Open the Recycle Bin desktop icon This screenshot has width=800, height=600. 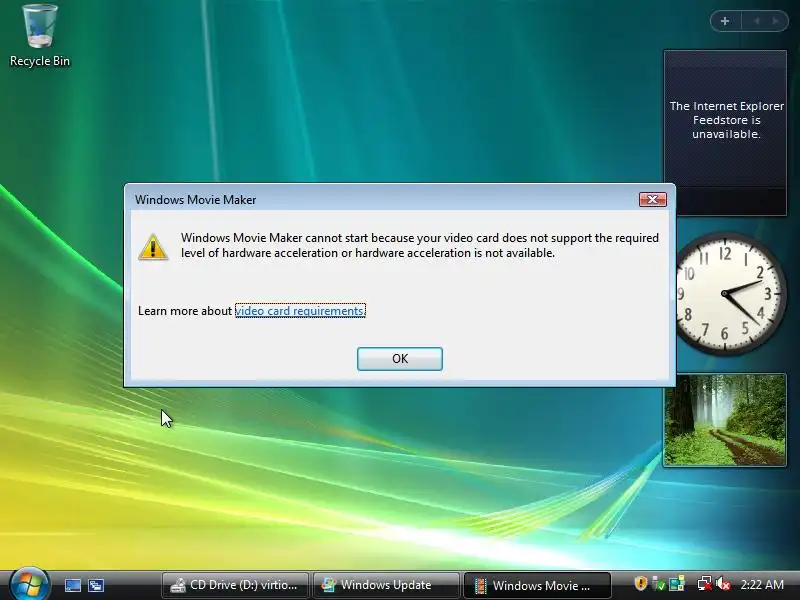point(40,36)
